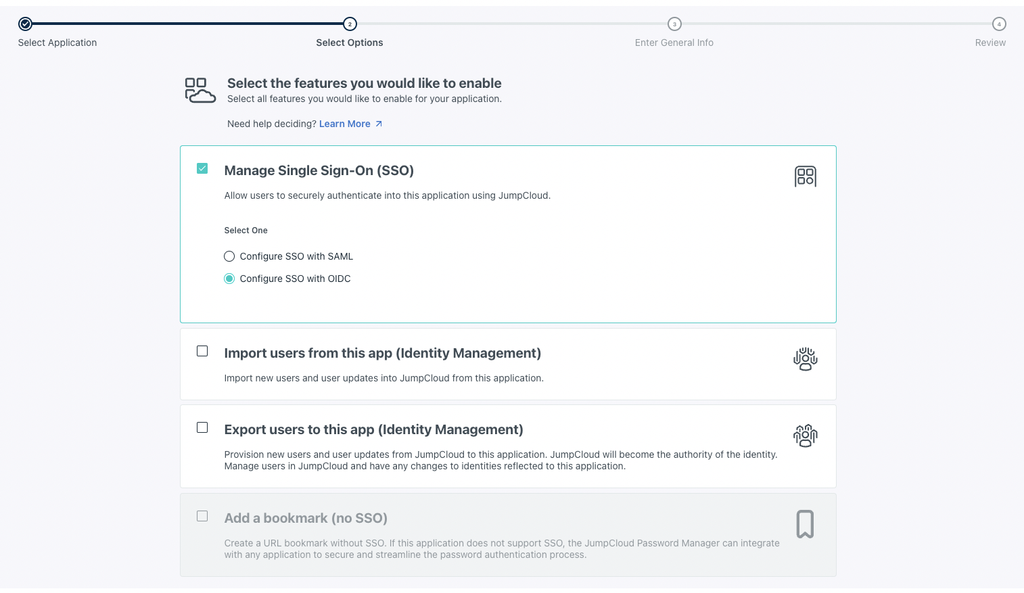1024x593 pixels.
Task: Click the export users identity icon
Action: 805,436
